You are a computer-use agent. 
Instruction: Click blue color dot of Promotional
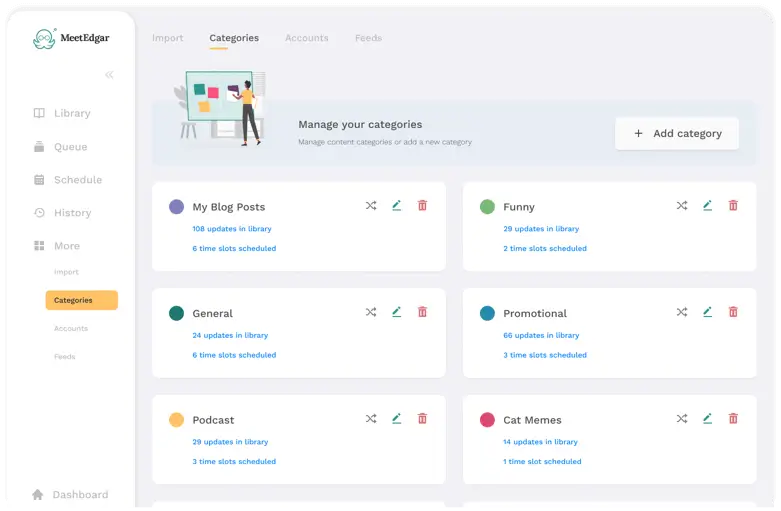tap(487, 313)
